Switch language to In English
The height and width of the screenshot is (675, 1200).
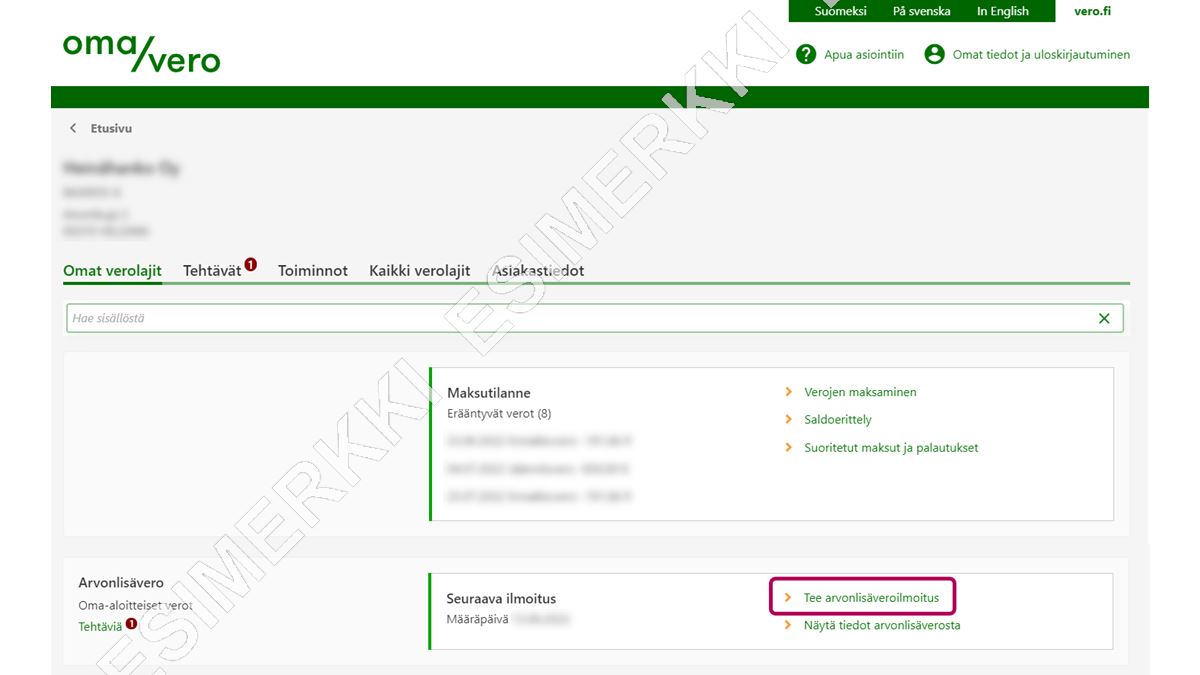click(x=1002, y=11)
